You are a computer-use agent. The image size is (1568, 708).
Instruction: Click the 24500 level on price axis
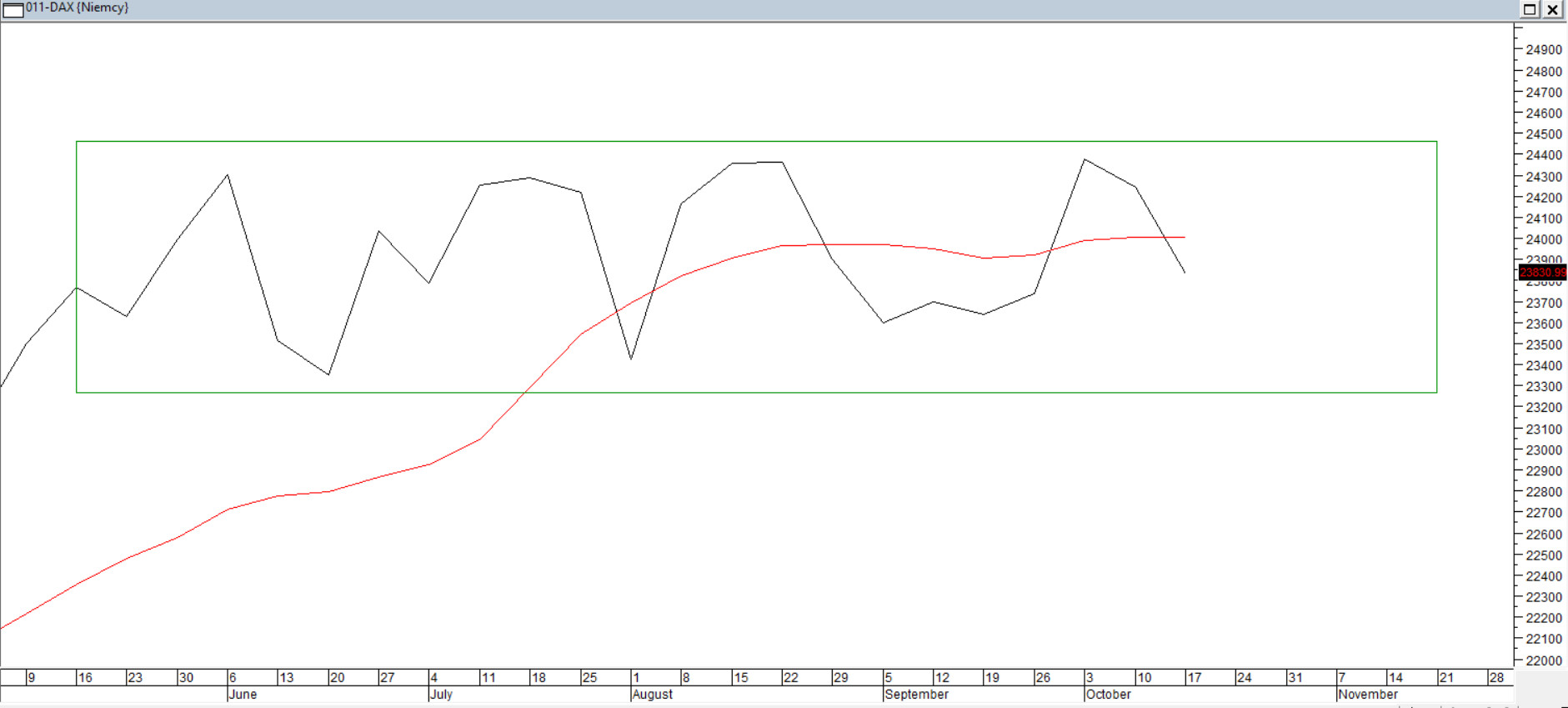click(1543, 134)
